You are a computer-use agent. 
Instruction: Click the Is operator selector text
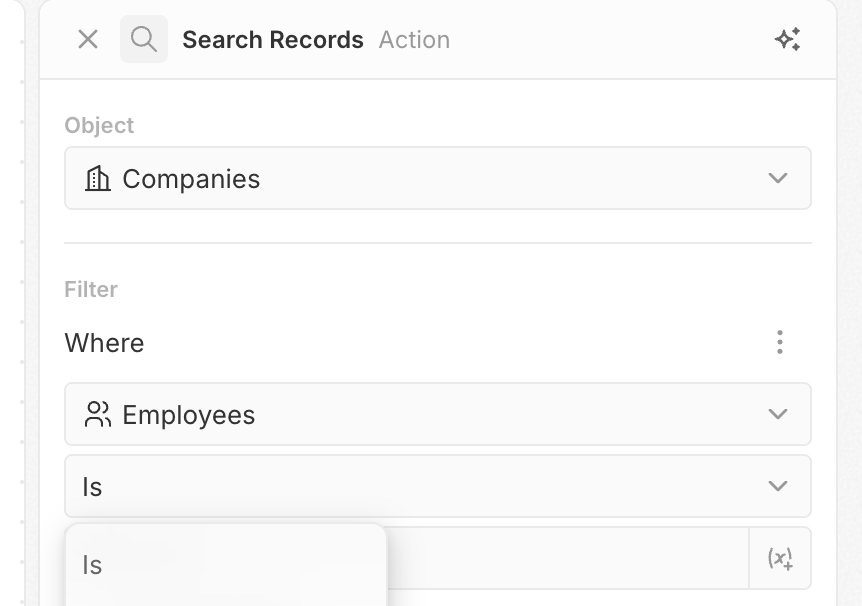tap(93, 487)
